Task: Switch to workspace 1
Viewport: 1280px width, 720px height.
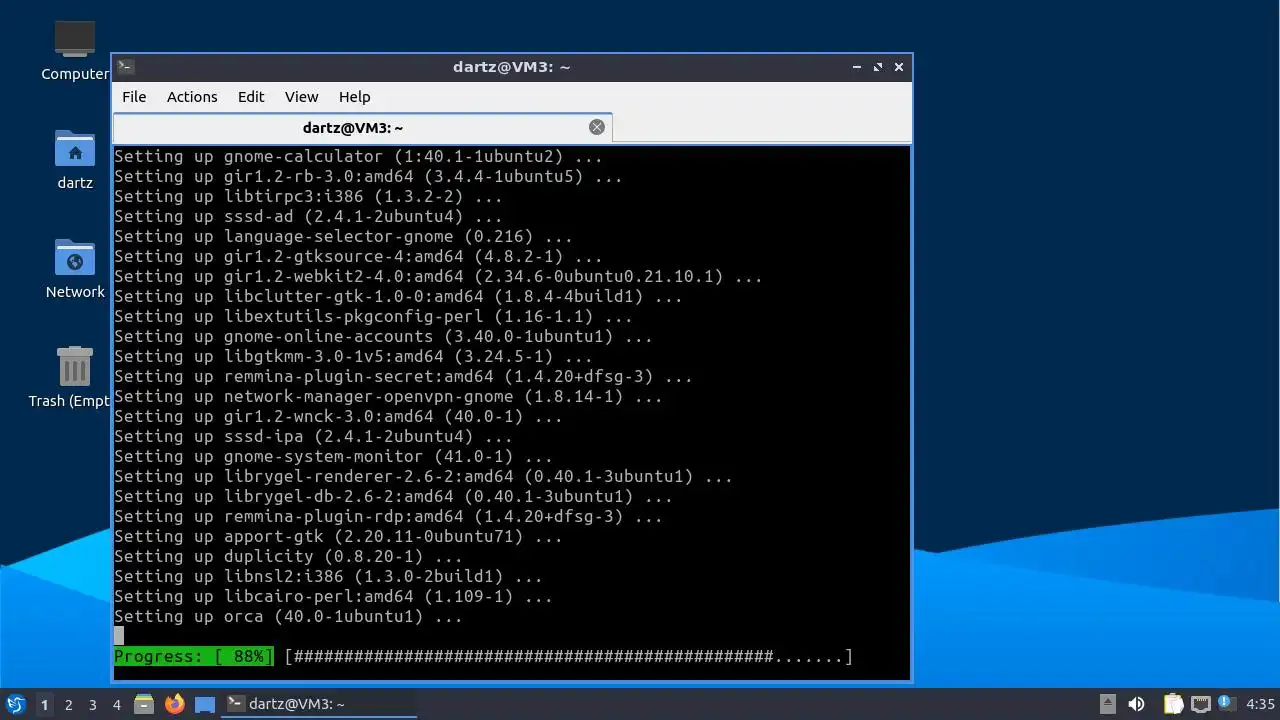Action: (x=44, y=705)
